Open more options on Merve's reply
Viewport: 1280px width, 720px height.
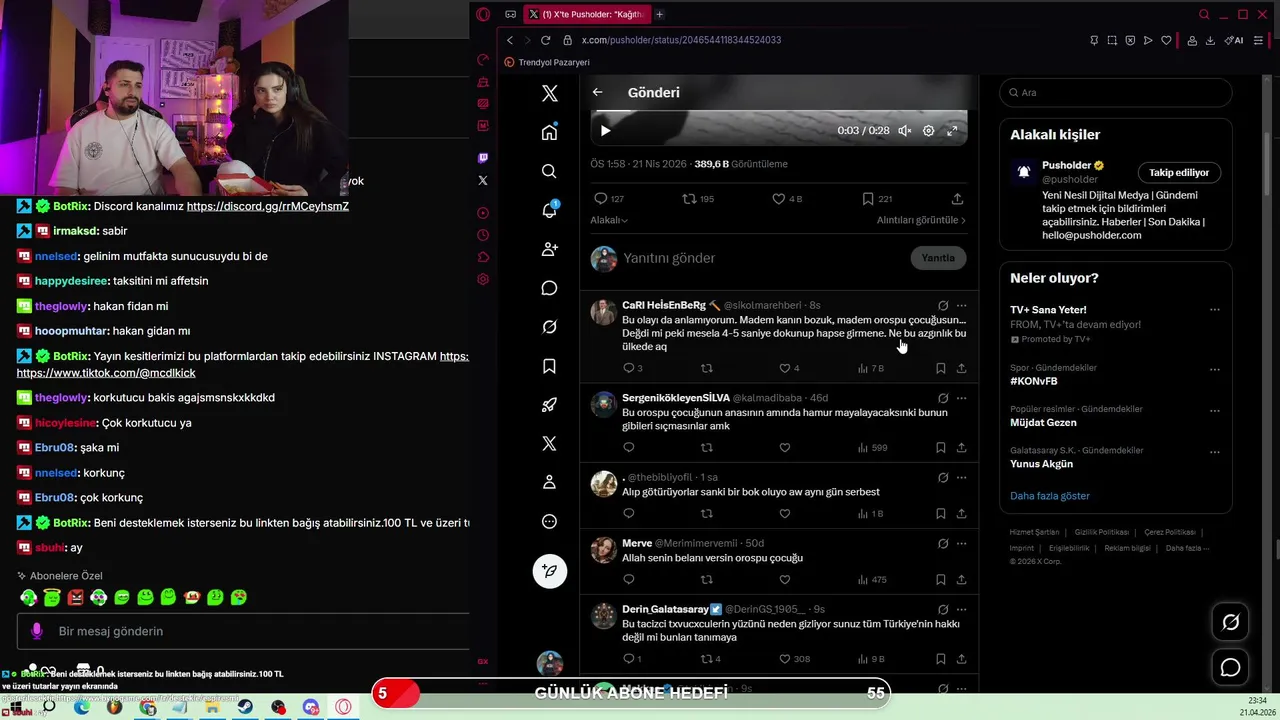(961, 544)
